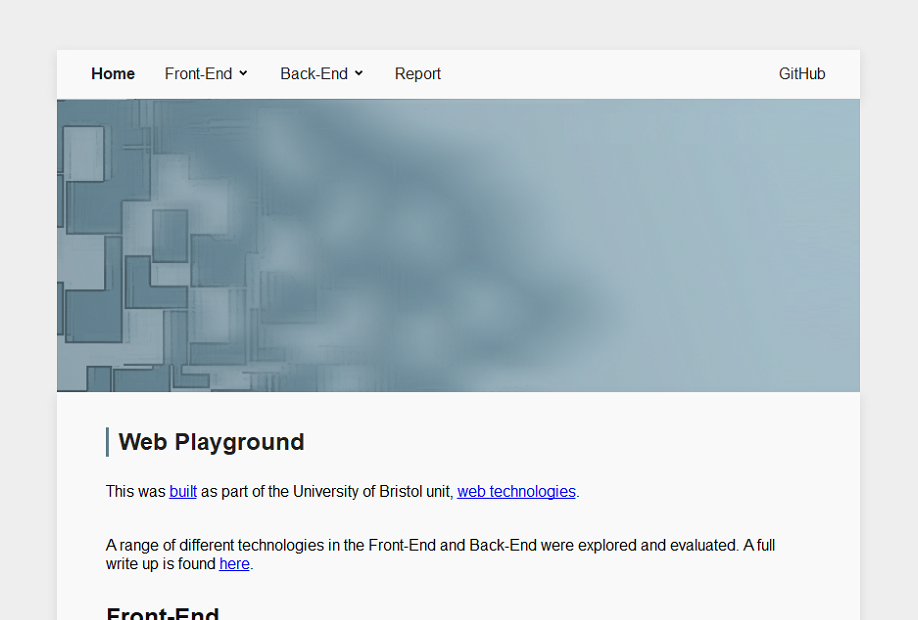Viewport: 918px width, 620px height.
Task: Click the blue abstract banner image
Action: click(x=458, y=245)
